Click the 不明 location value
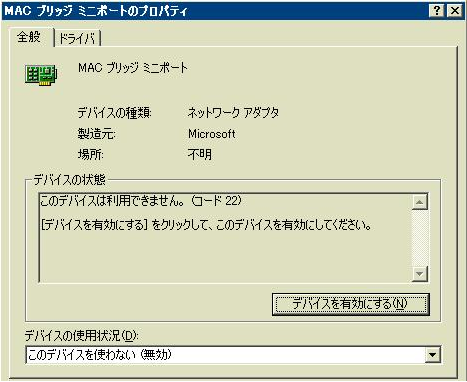This screenshot has width=467, height=382. [200, 154]
